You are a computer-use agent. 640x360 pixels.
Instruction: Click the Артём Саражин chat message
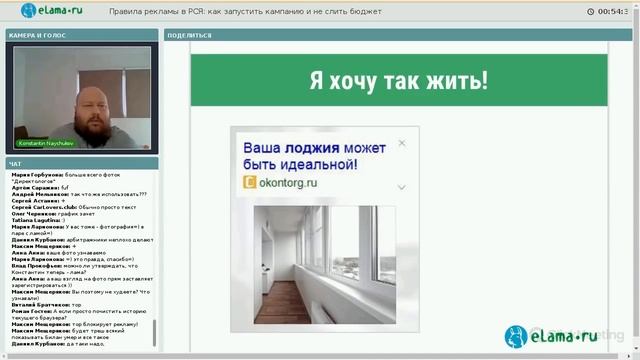pyautogui.click(x=40, y=188)
